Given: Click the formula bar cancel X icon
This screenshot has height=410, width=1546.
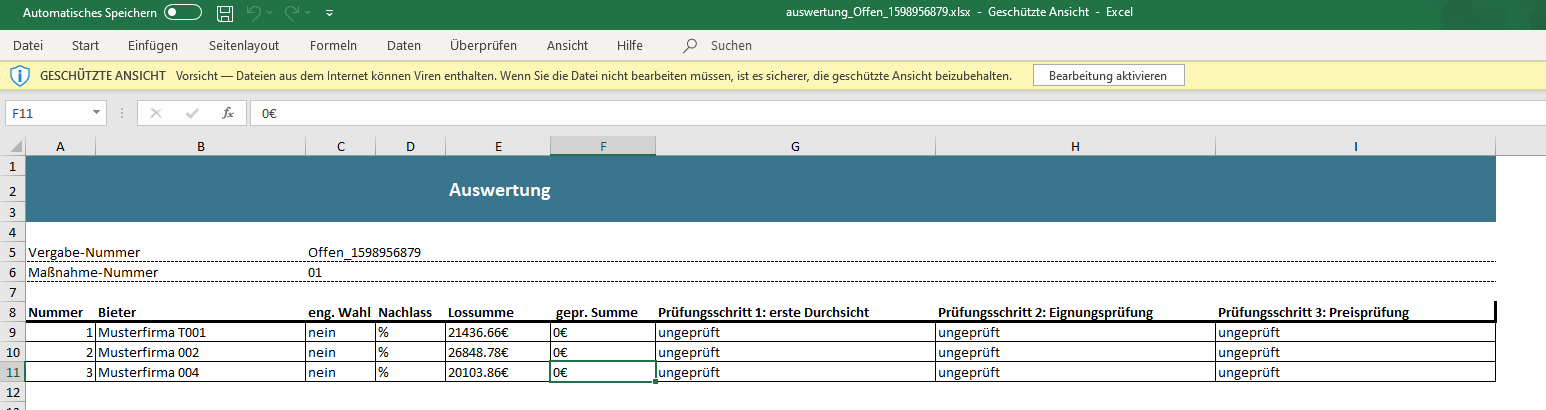Looking at the screenshot, I should coord(156,113).
